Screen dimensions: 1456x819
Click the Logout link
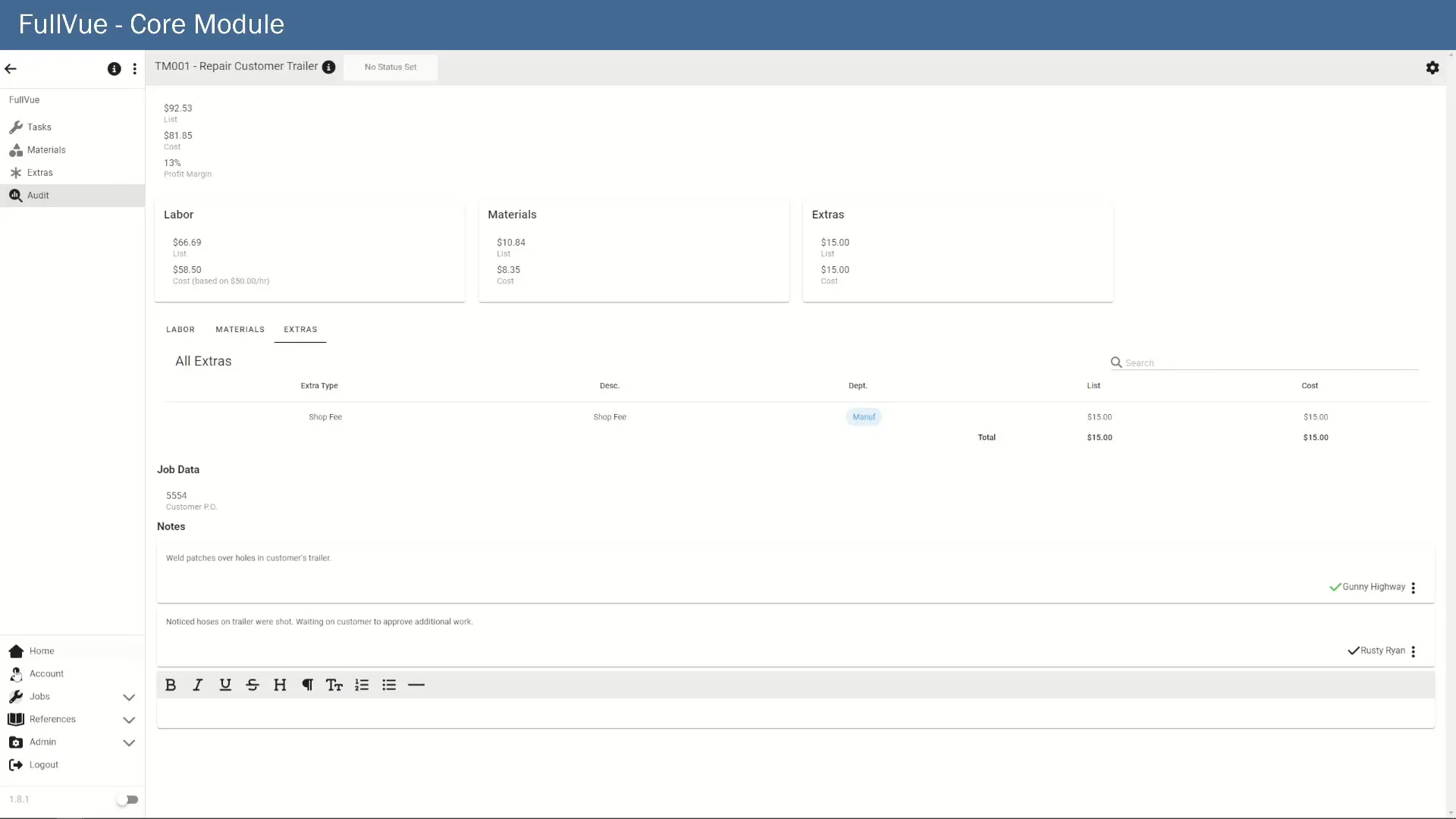pyautogui.click(x=72, y=765)
